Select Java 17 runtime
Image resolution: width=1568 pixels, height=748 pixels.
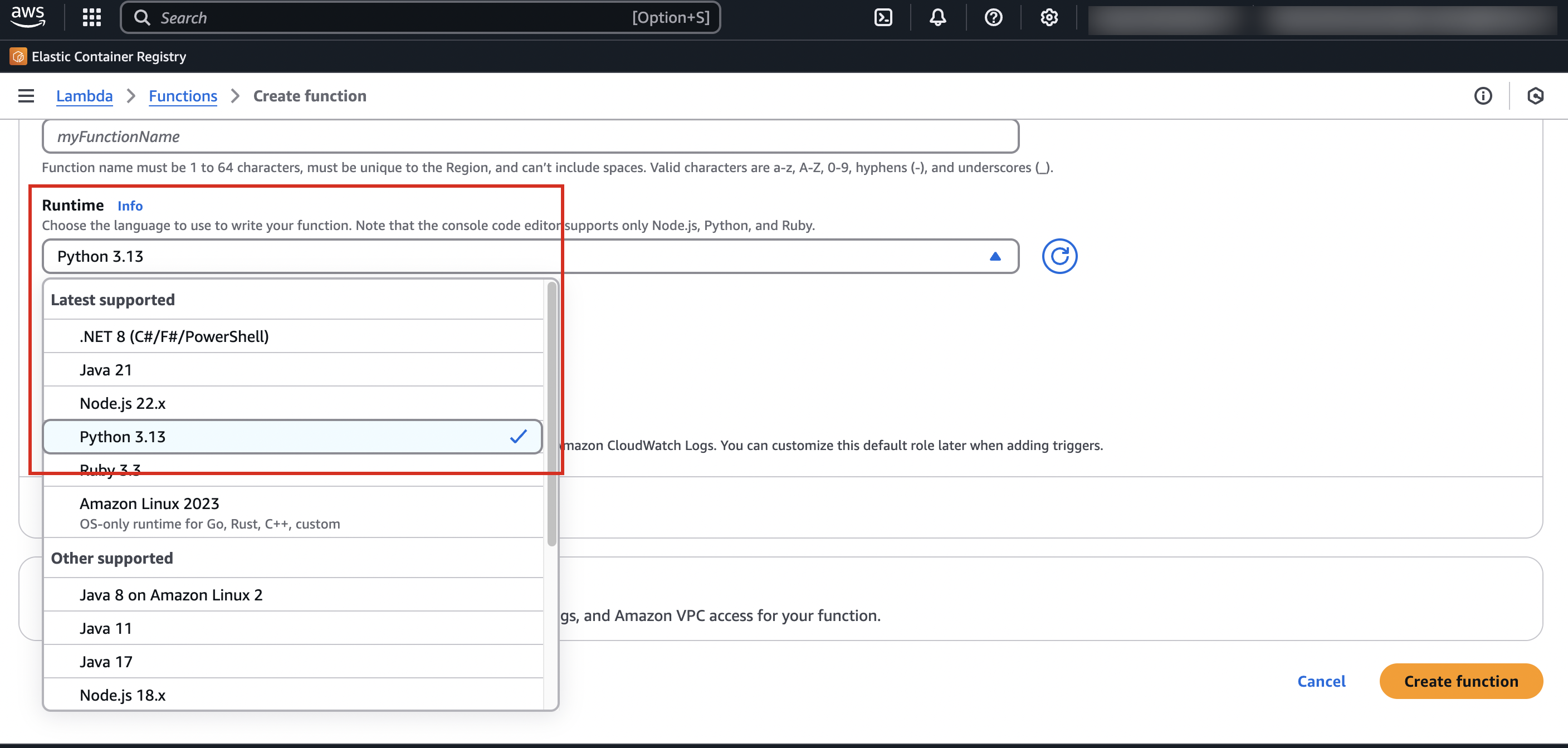pyautogui.click(x=293, y=662)
